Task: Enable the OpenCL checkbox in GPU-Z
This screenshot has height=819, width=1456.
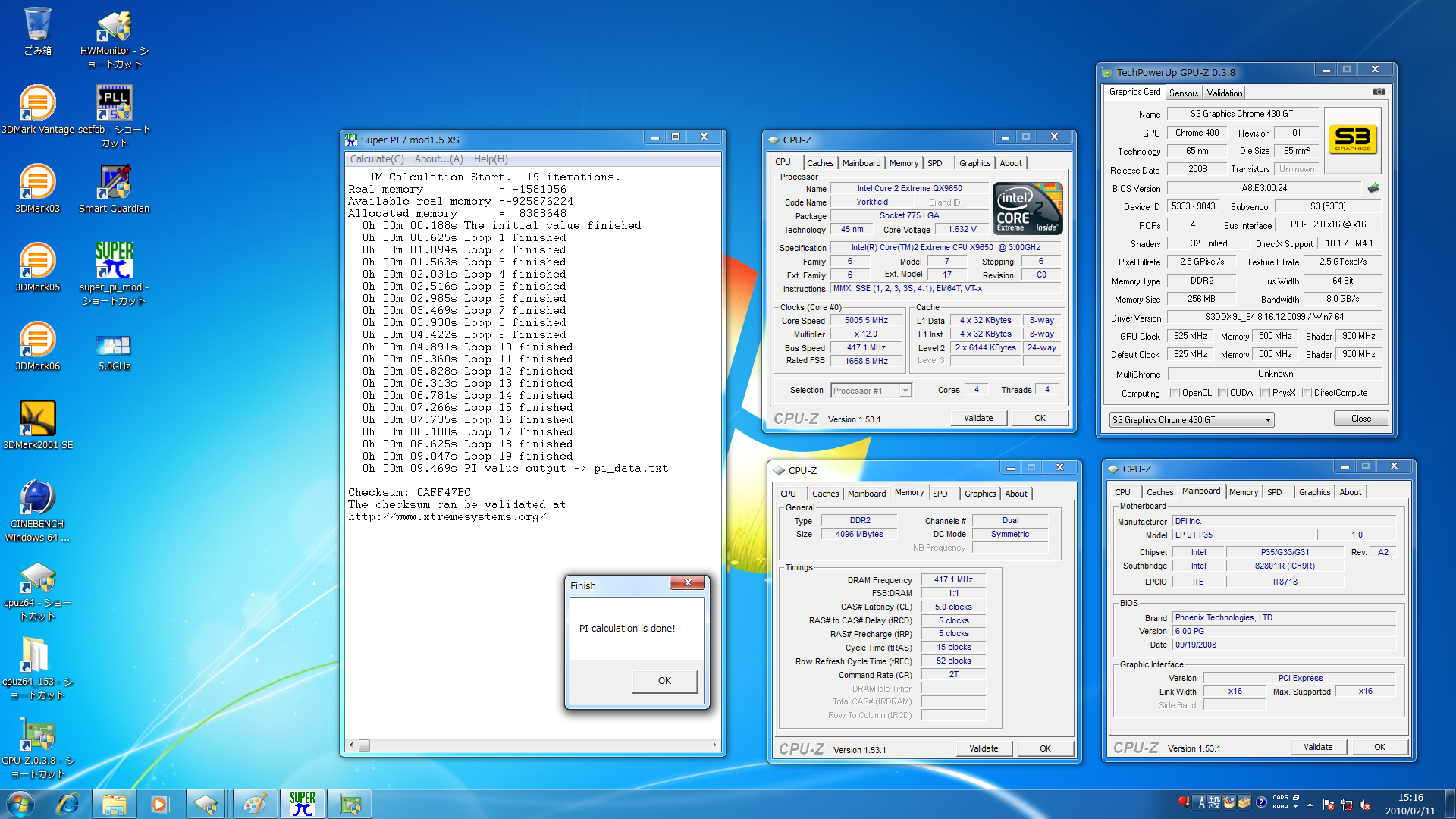Action: point(1175,393)
